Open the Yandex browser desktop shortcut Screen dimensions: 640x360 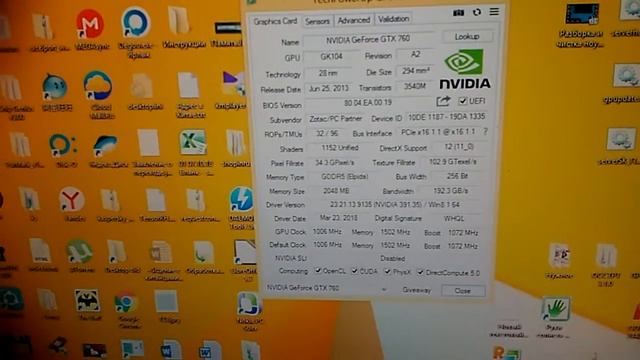pyautogui.click(x=72, y=200)
